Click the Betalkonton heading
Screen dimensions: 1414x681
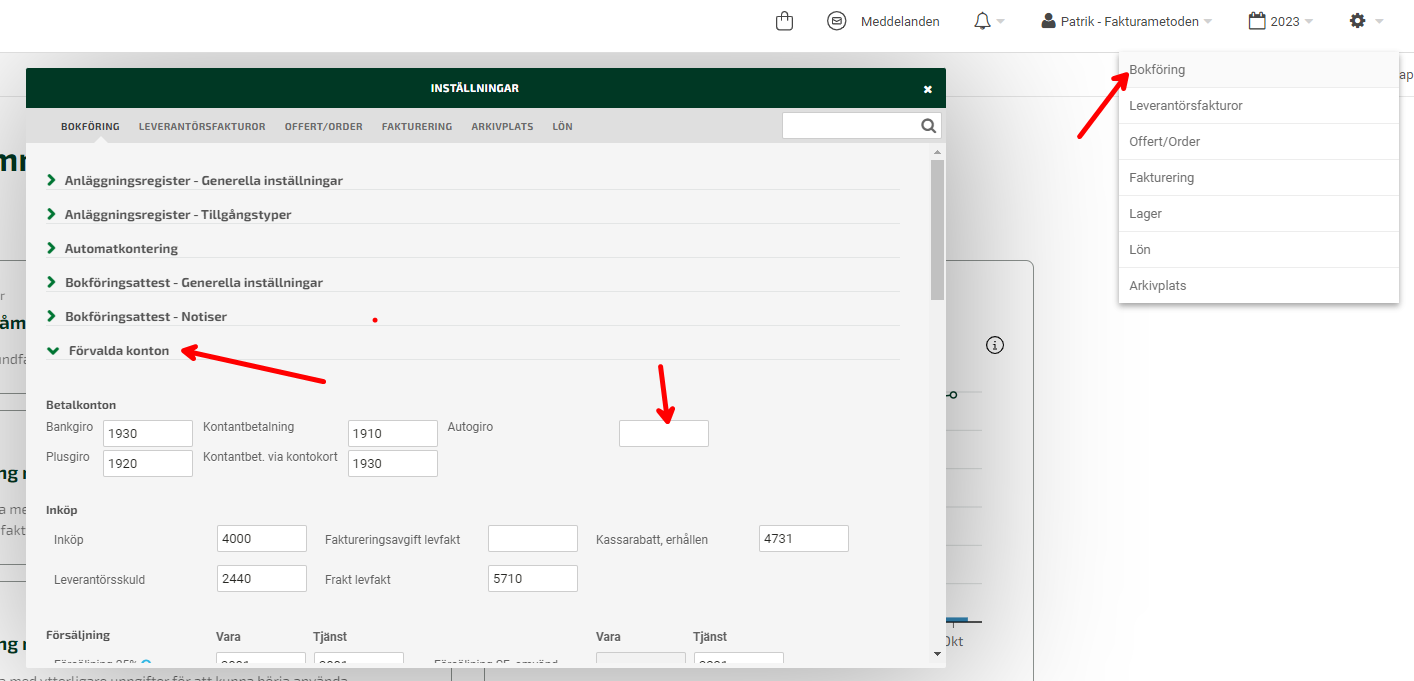pos(81,405)
